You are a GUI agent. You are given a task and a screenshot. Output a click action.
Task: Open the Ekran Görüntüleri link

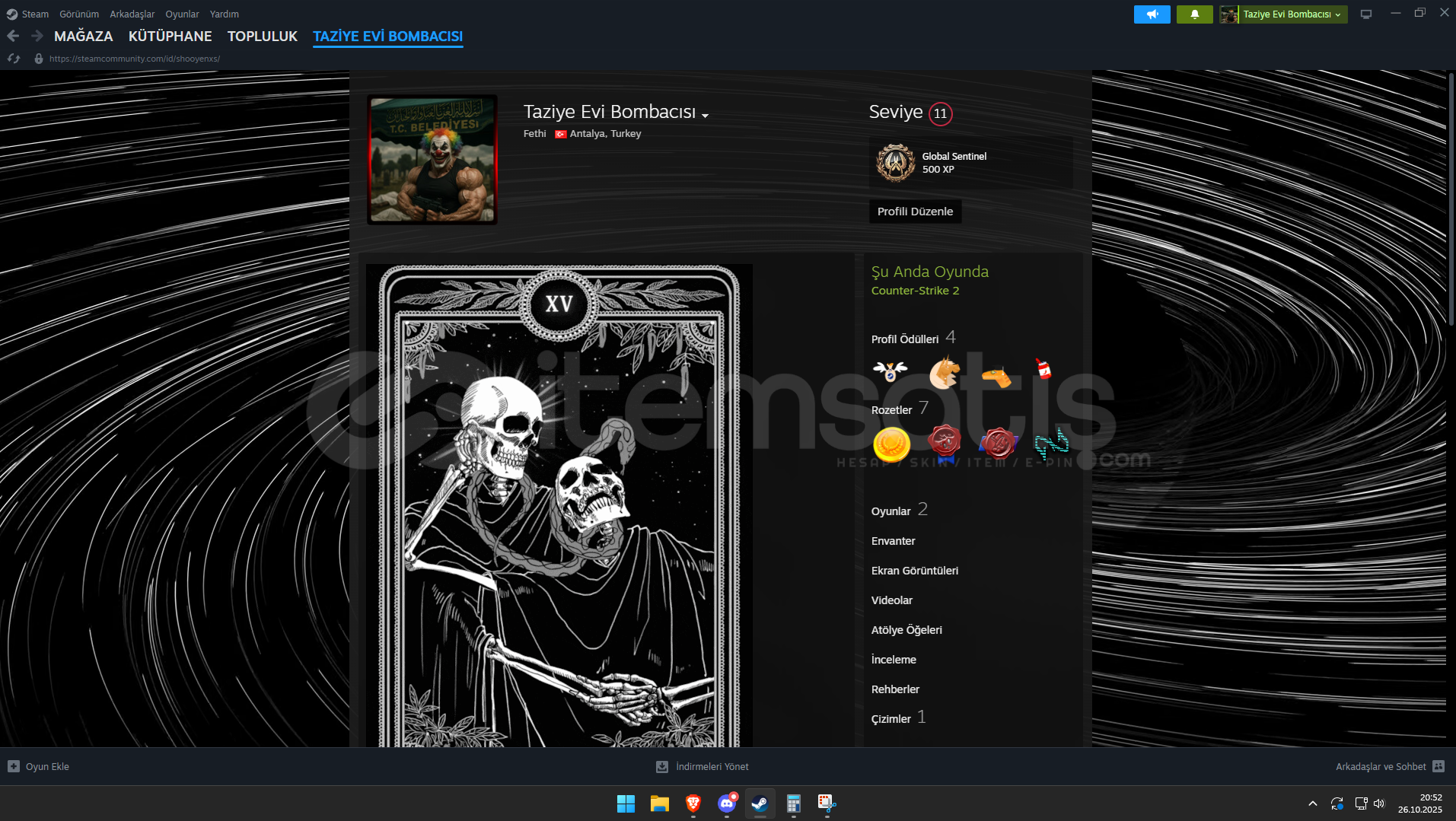click(915, 571)
